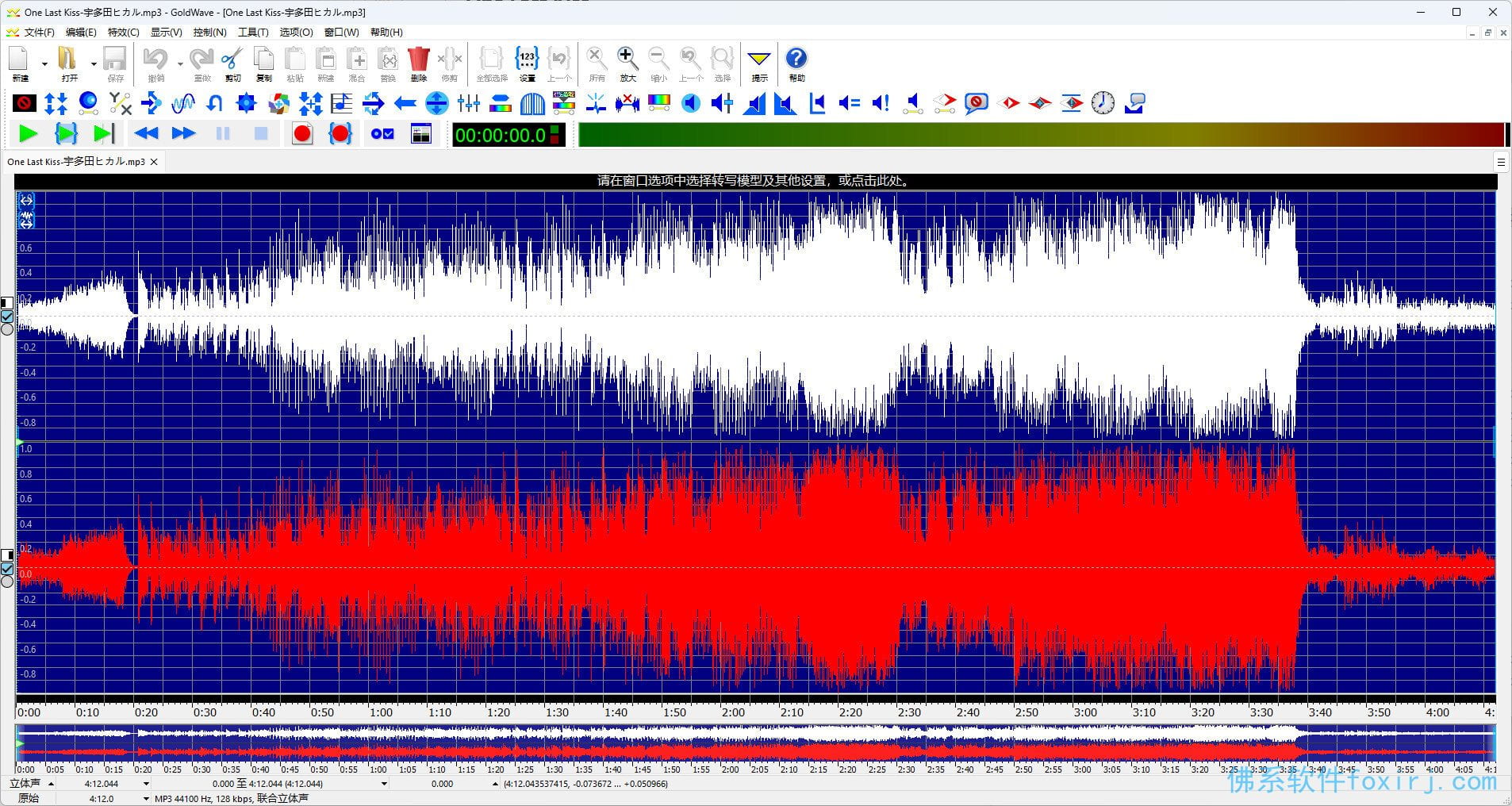
Task: Open the equalizer sliders effect icon
Action: pos(469,103)
